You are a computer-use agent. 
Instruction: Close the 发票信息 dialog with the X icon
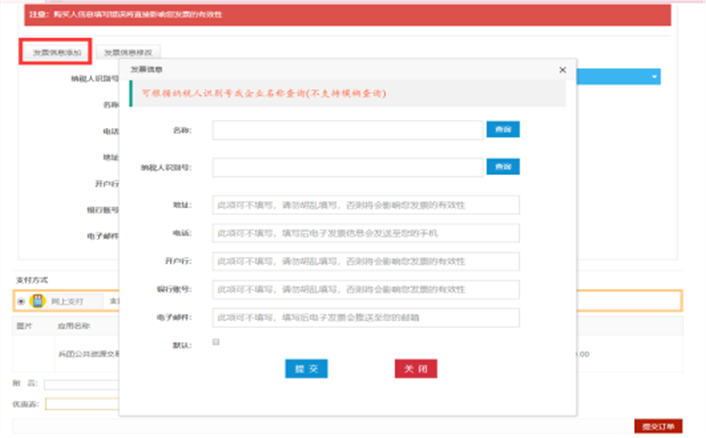(562, 70)
